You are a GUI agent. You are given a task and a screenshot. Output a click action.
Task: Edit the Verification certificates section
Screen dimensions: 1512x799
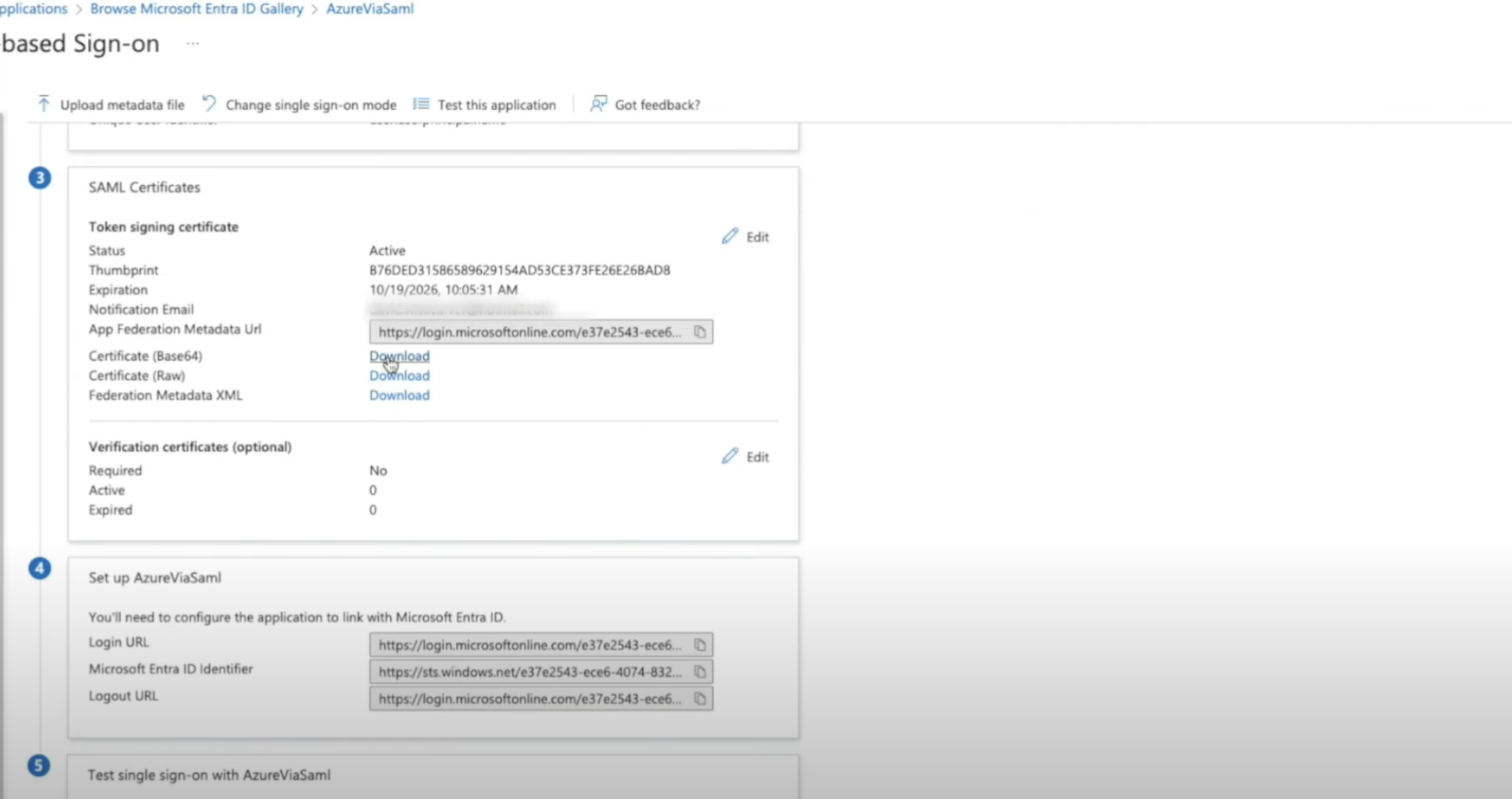tap(745, 457)
